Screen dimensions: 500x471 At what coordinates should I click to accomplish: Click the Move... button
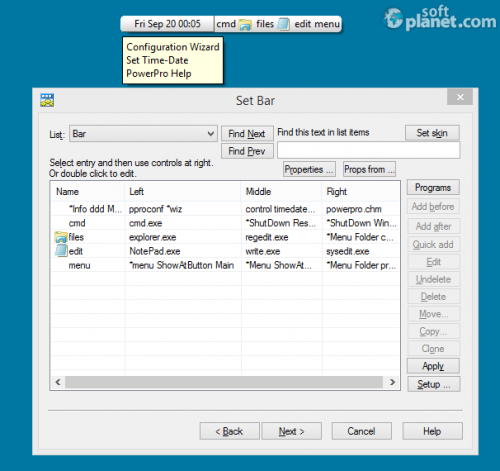433,314
